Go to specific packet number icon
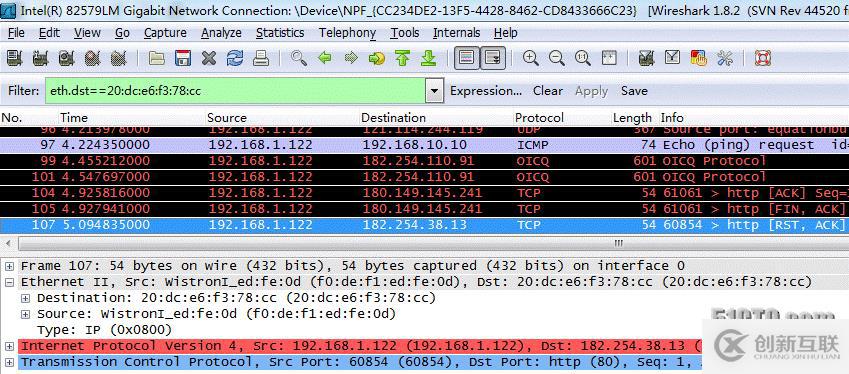Viewport: 849px width, 374px height. coord(376,58)
